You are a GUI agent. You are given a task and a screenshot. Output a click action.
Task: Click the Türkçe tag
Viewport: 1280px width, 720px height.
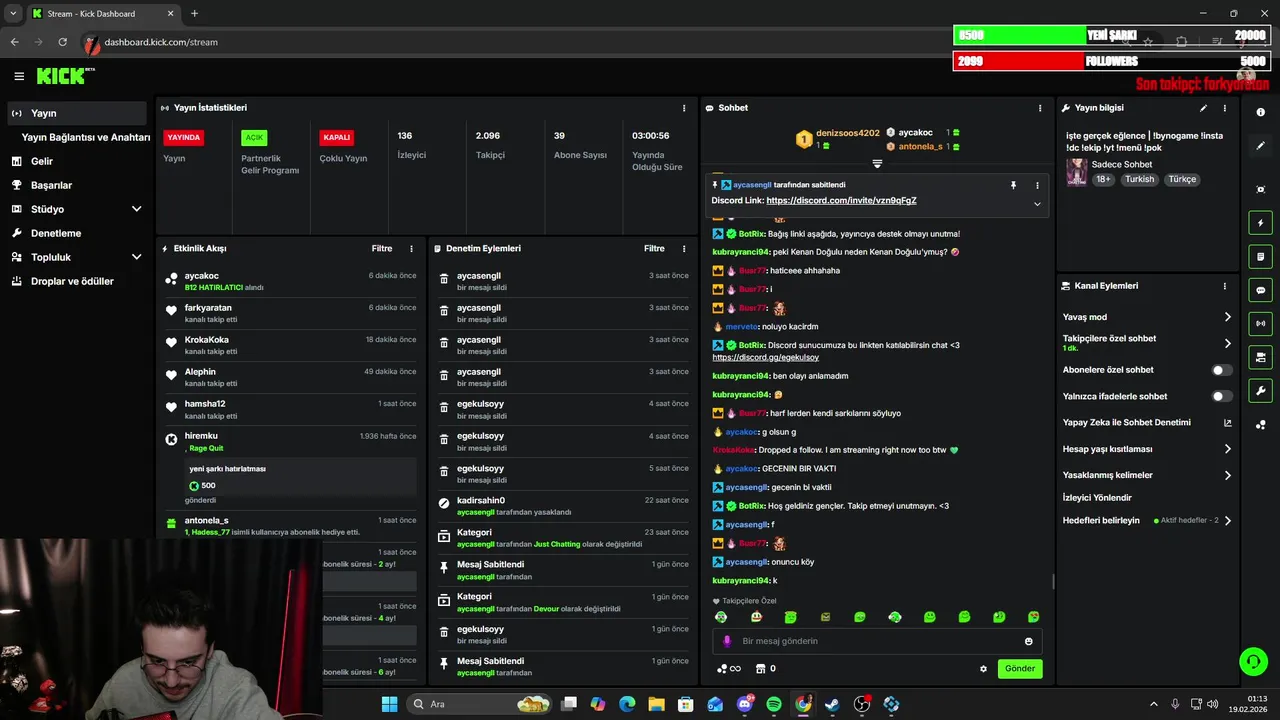pos(1182,179)
